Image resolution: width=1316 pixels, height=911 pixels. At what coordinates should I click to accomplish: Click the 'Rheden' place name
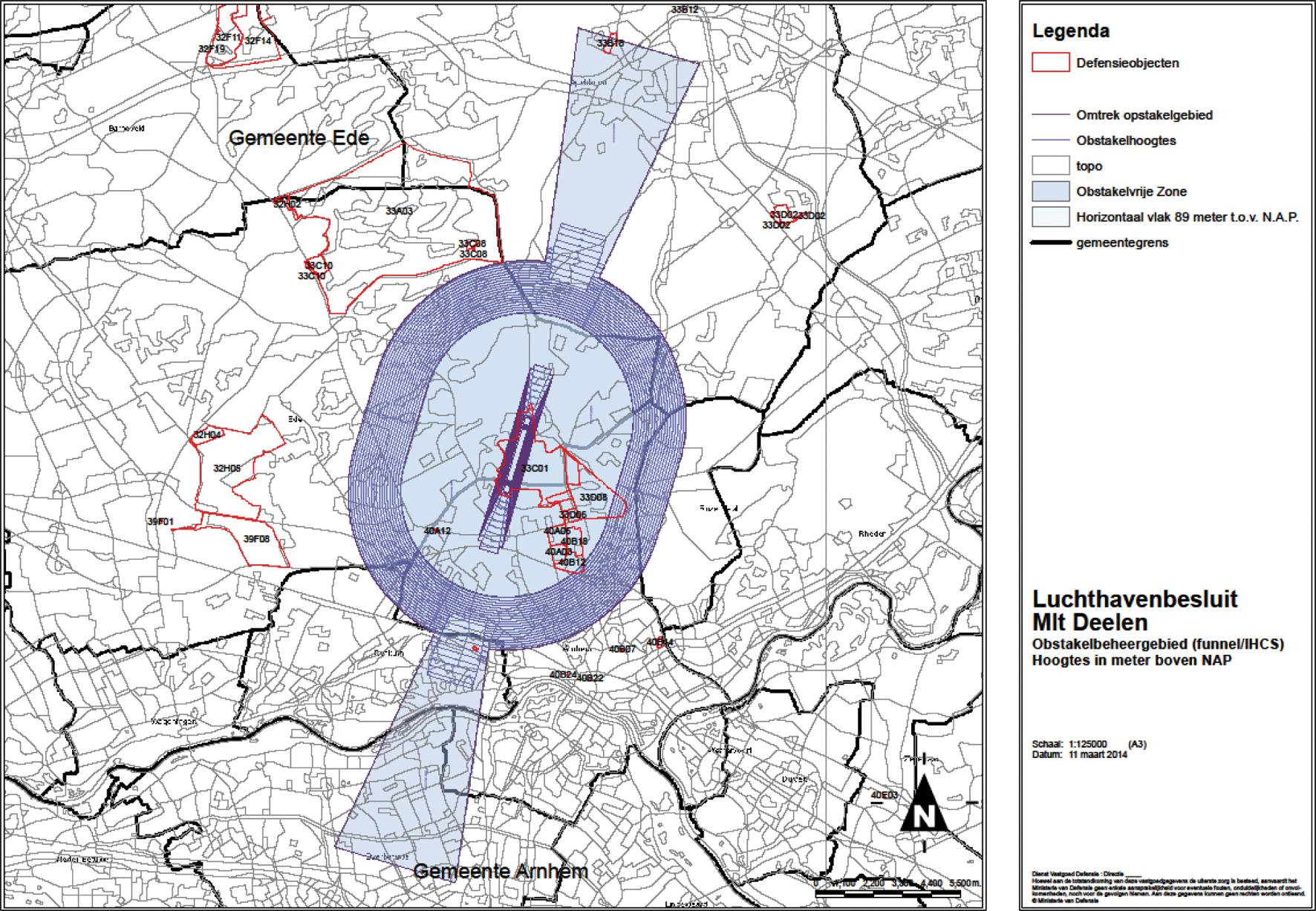[x=872, y=534]
